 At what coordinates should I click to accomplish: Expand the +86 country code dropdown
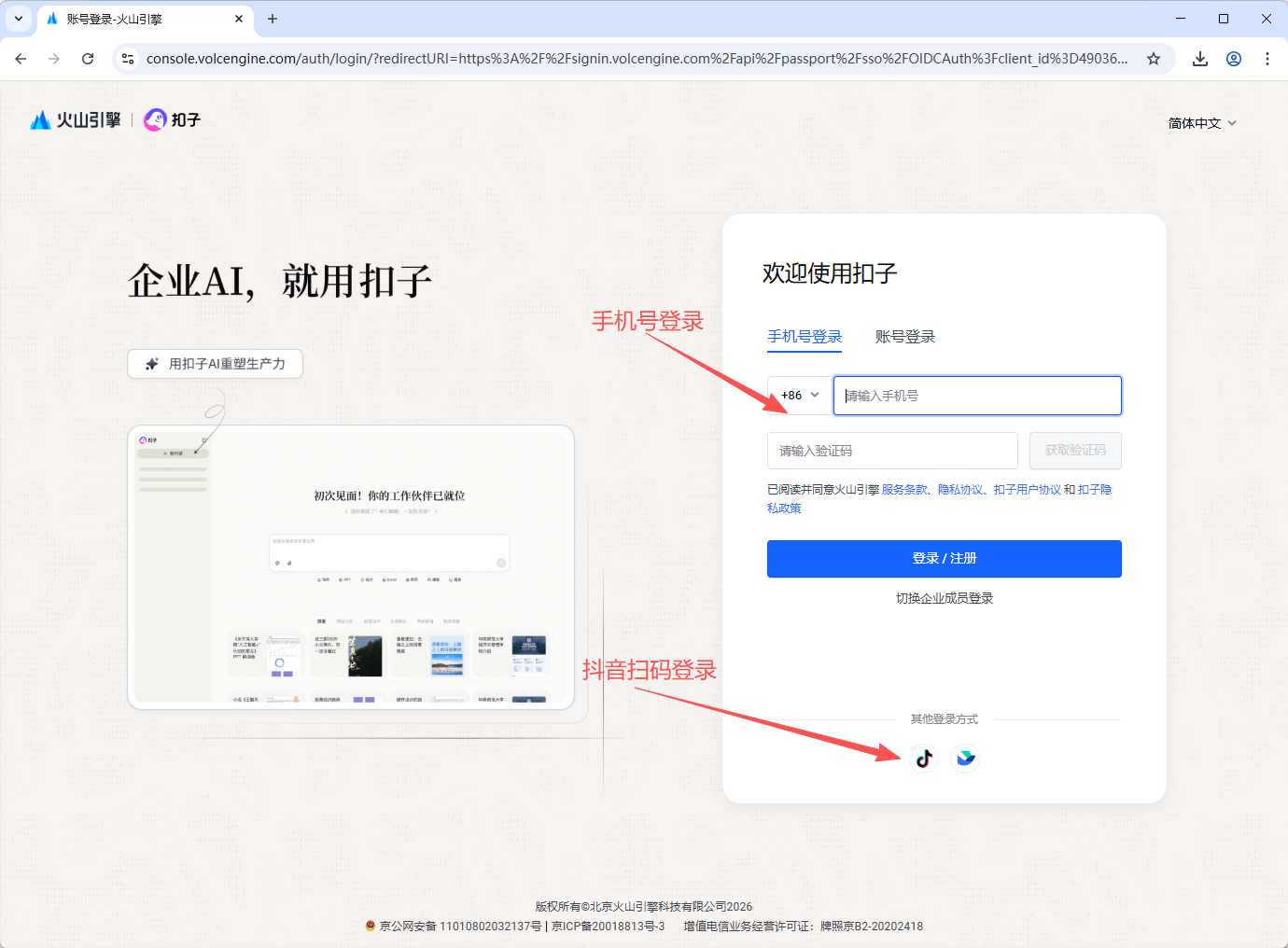(x=799, y=396)
